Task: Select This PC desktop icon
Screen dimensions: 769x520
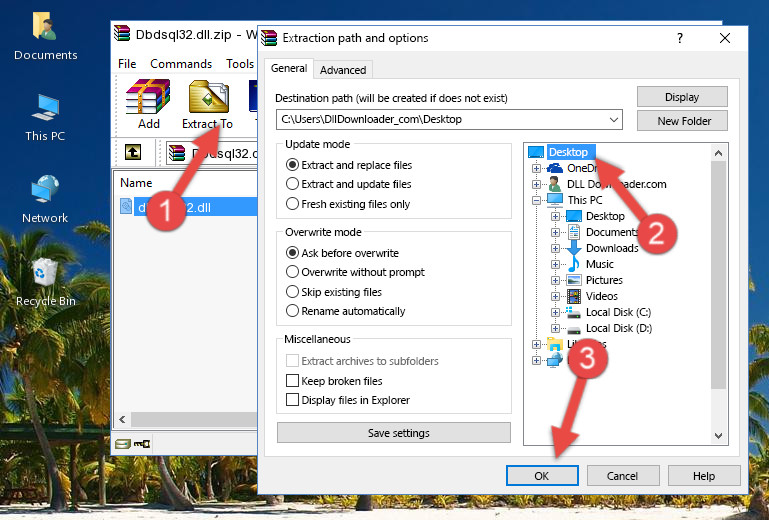Action: (x=46, y=107)
